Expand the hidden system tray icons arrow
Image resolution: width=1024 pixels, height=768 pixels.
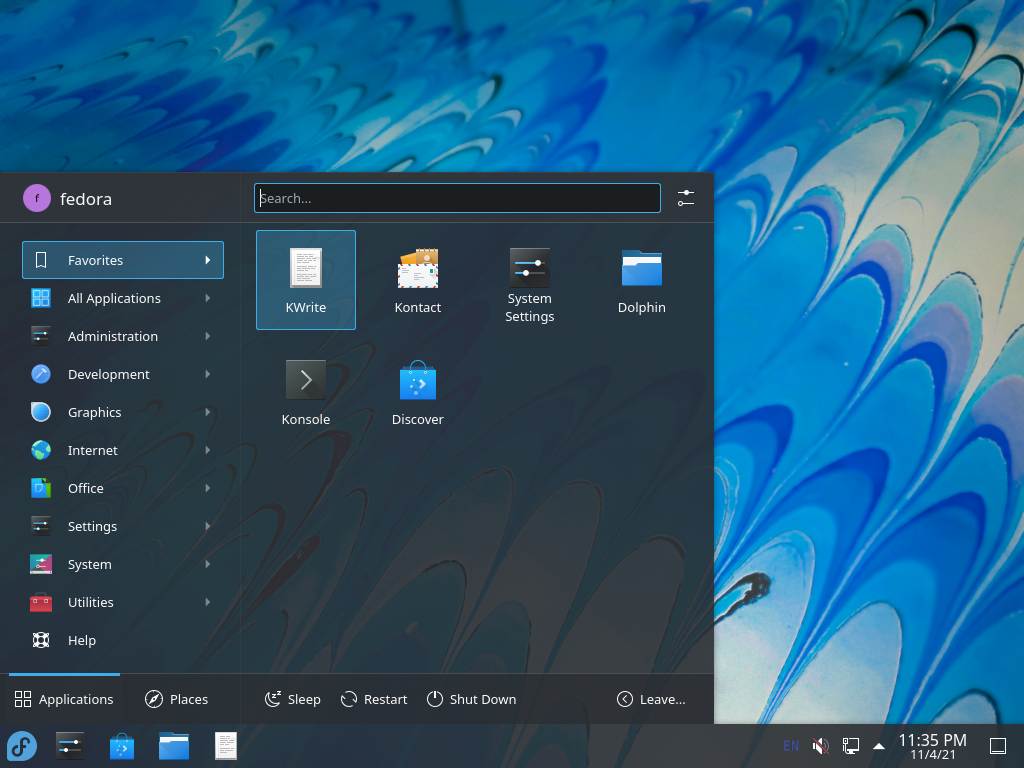coord(878,745)
